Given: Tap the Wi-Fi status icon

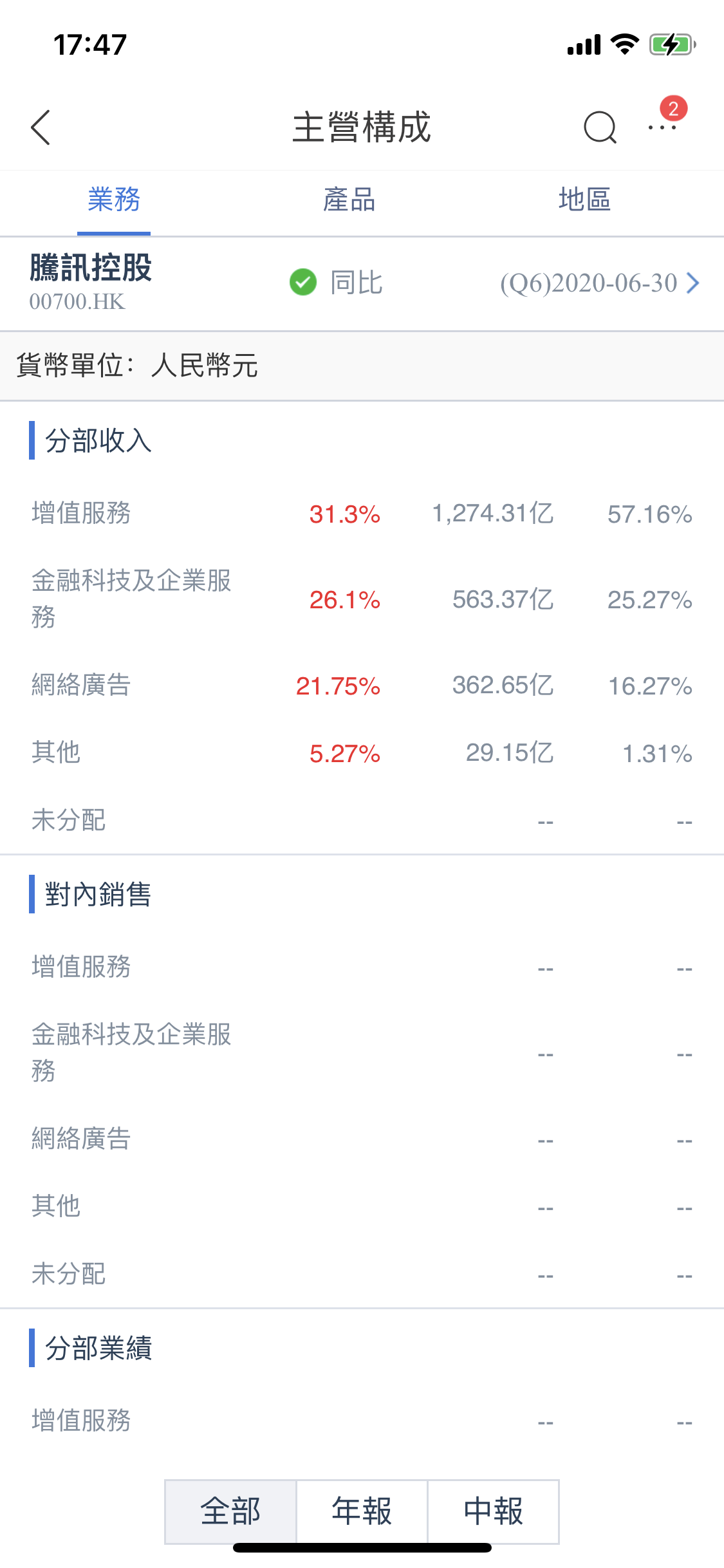Looking at the screenshot, I should 624,44.
